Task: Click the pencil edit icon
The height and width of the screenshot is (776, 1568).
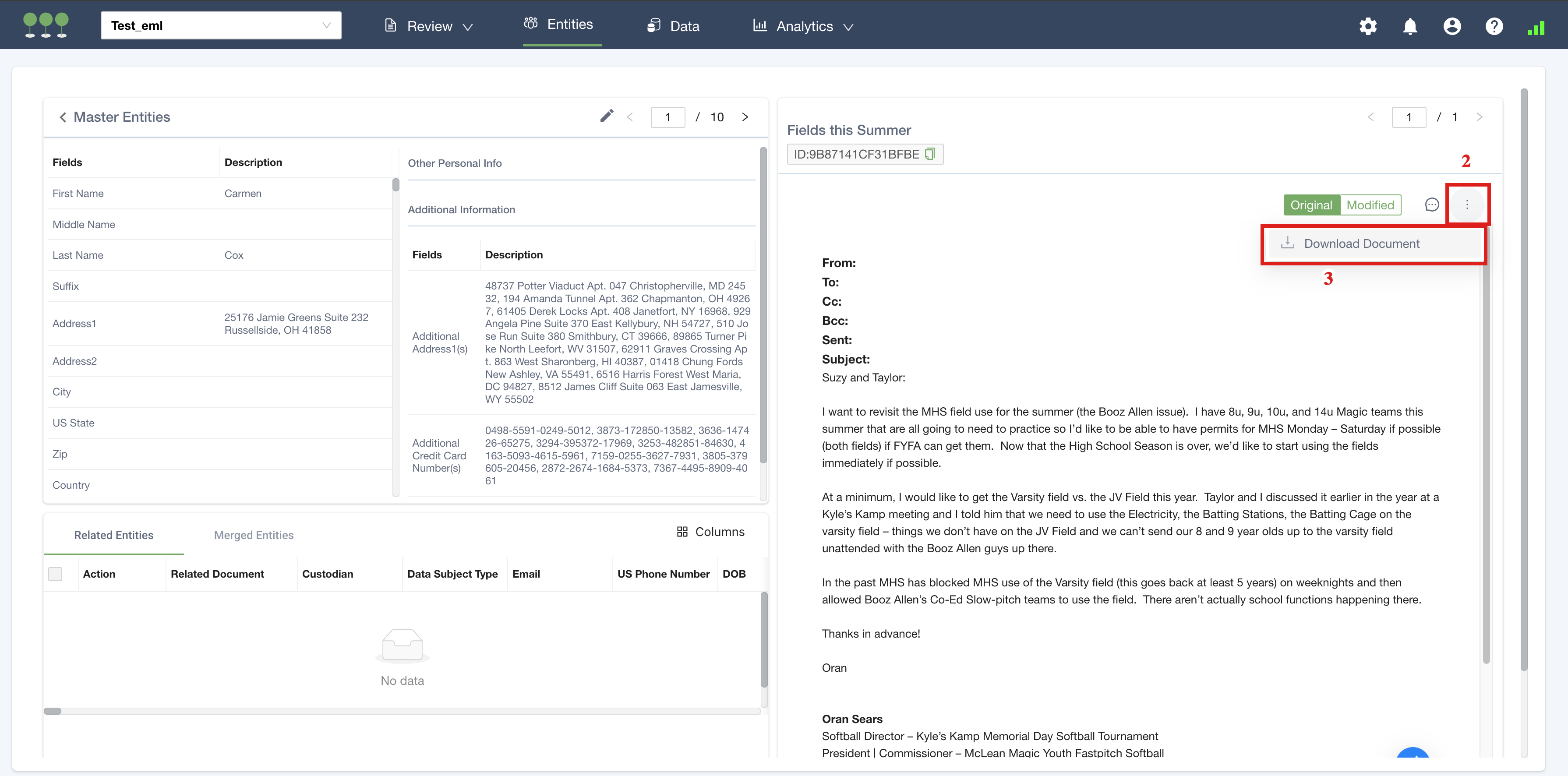Action: coord(606,116)
